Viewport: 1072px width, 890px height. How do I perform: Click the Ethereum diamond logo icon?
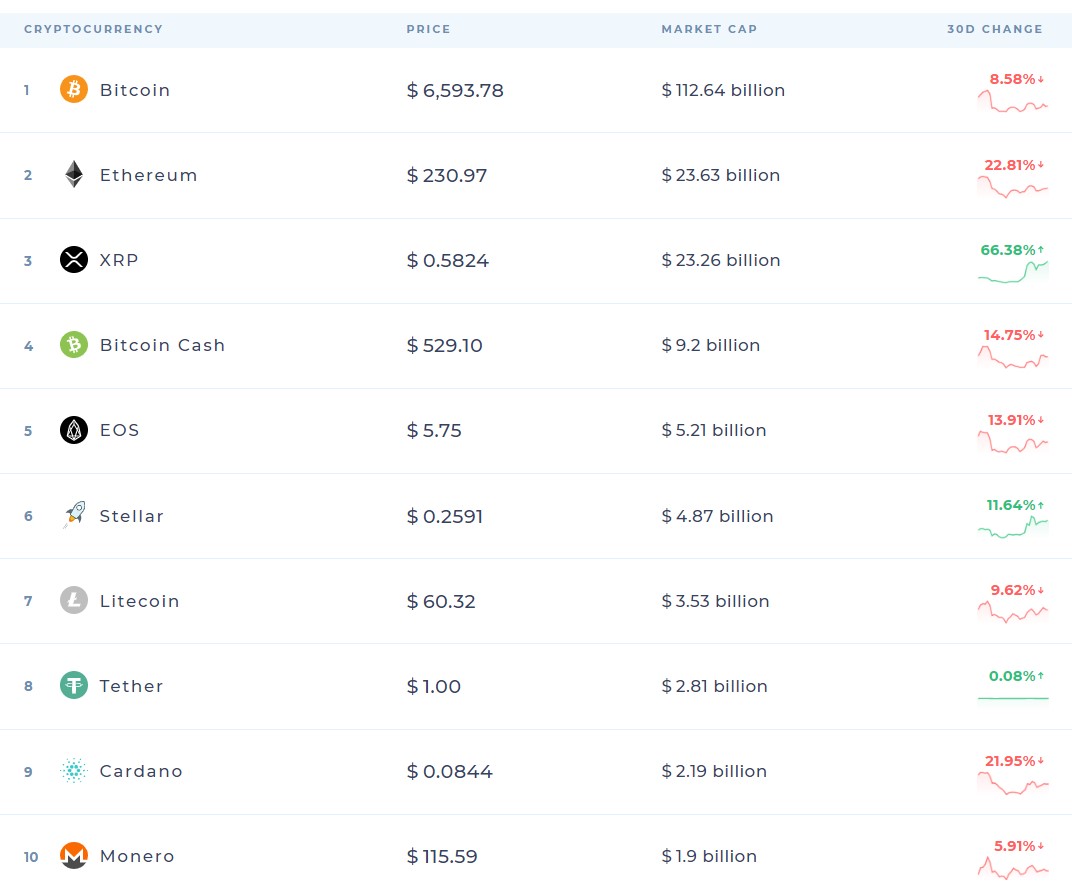(74, 174)
